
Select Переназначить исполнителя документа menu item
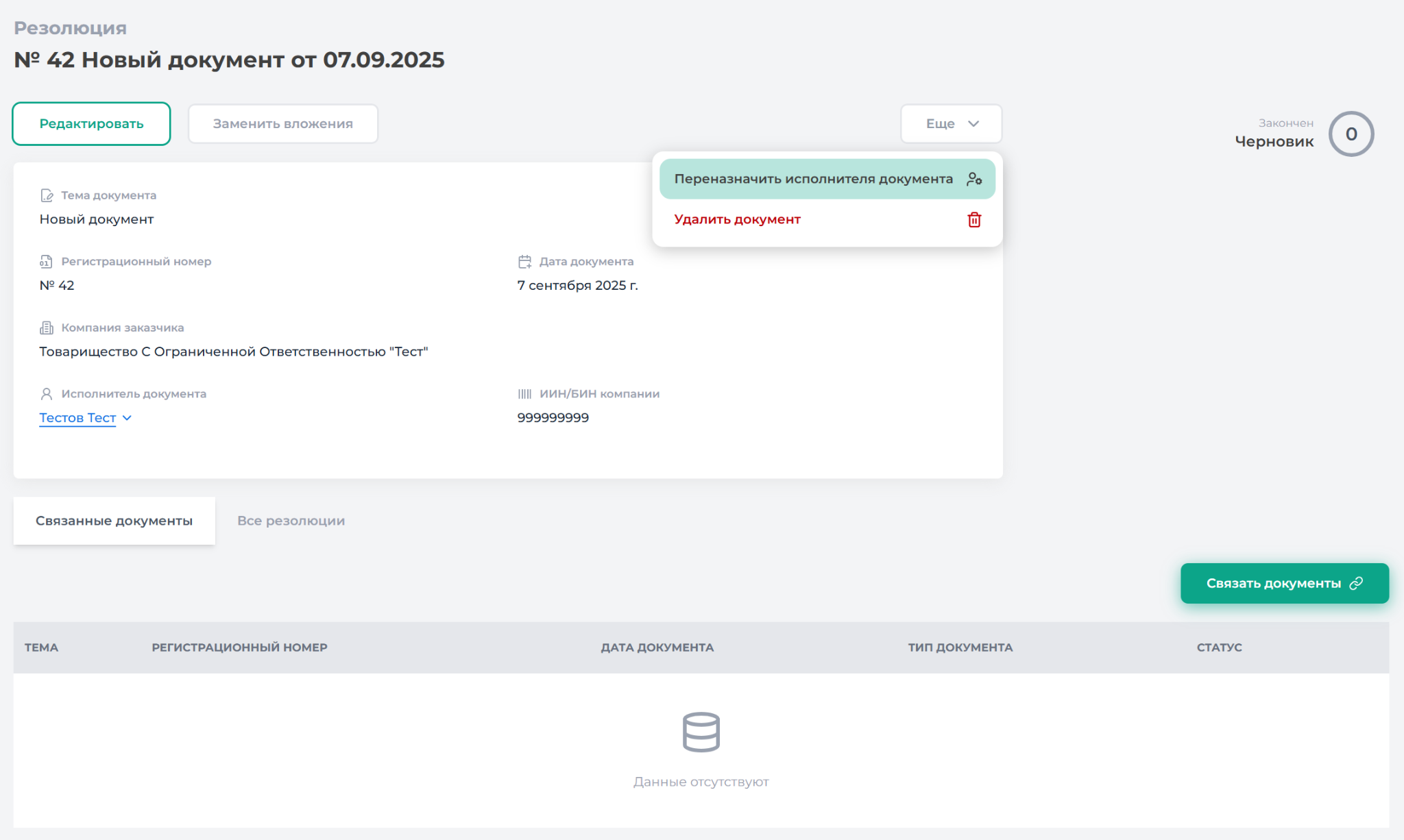coord(813,179)
